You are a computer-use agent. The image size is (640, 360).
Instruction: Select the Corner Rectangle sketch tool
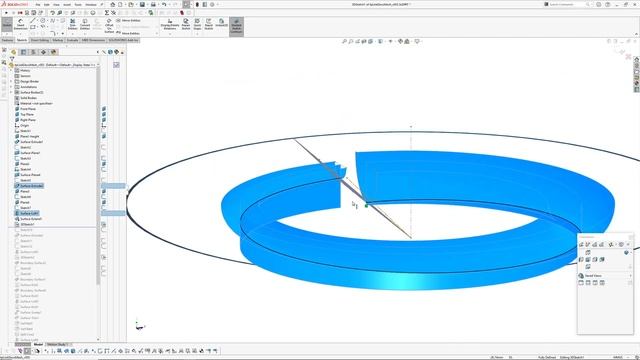[x=33, y=27]
